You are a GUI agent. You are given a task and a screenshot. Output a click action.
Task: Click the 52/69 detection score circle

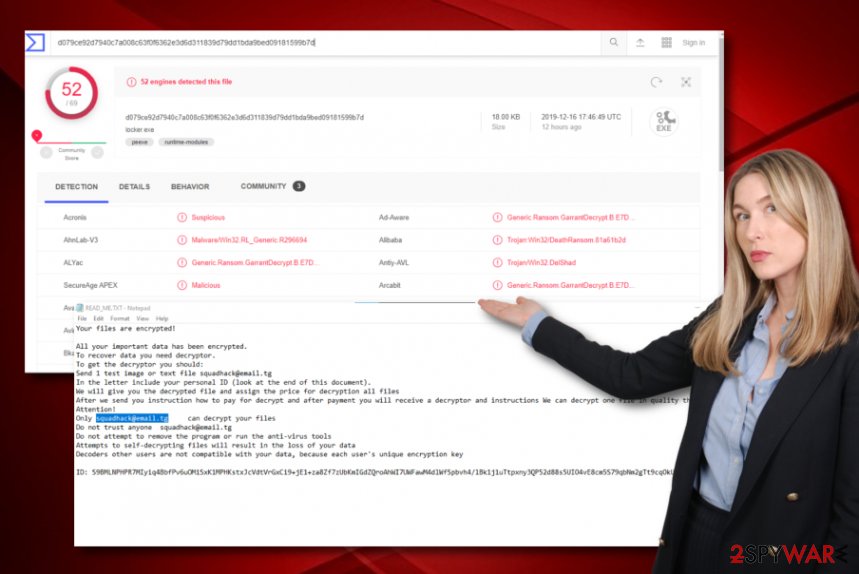click(x=71, y=93)
